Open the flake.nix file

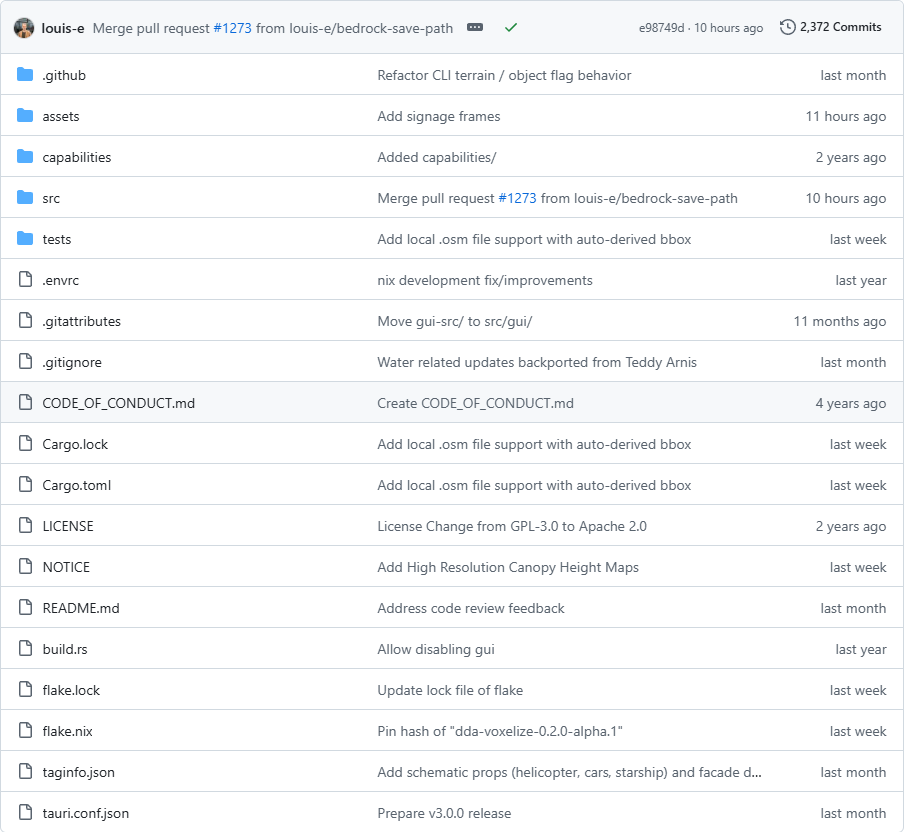pyautogui.click(x=67, y=732)
